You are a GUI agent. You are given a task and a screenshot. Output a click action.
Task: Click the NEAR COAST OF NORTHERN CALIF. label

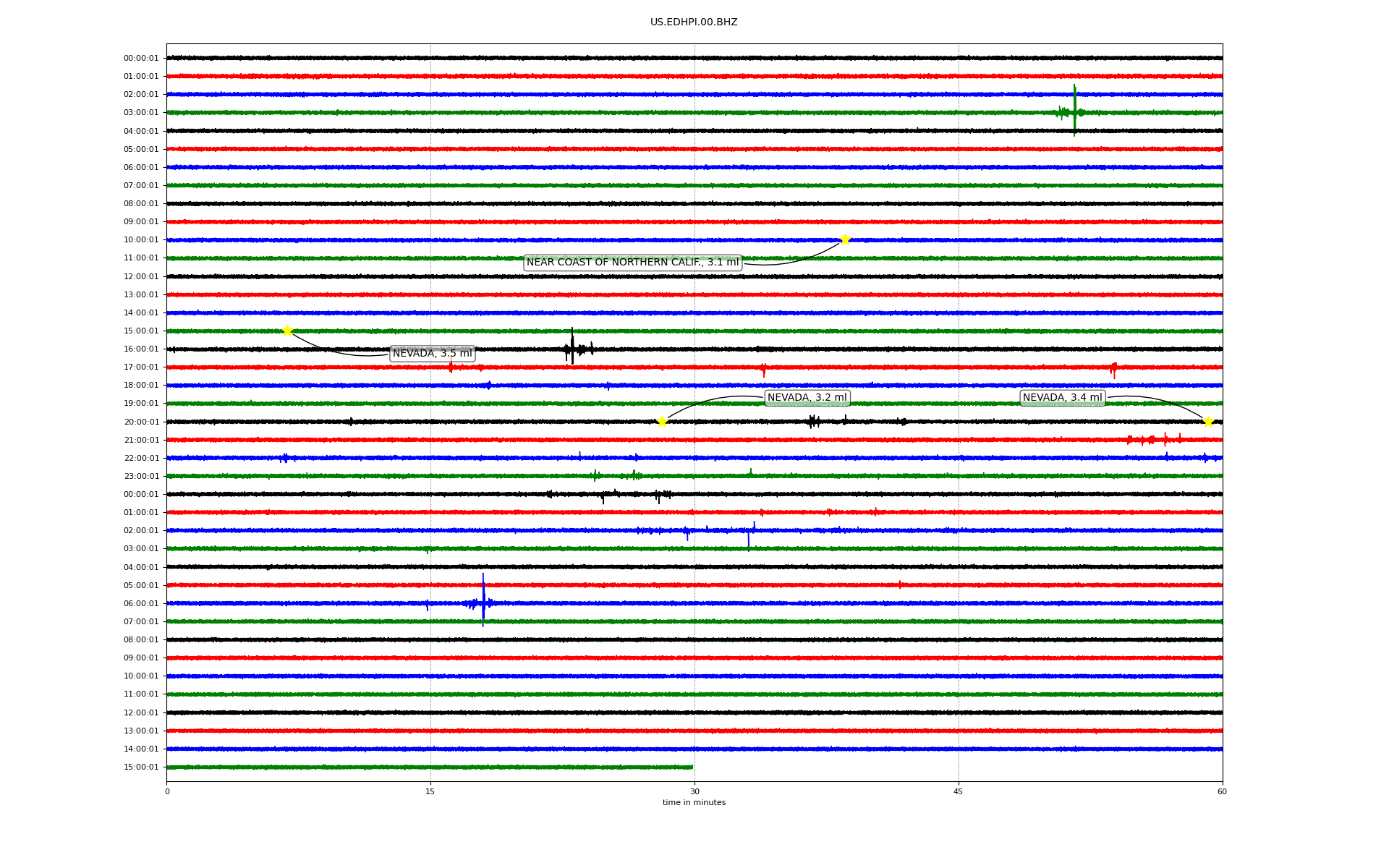(x=632, y=263)
